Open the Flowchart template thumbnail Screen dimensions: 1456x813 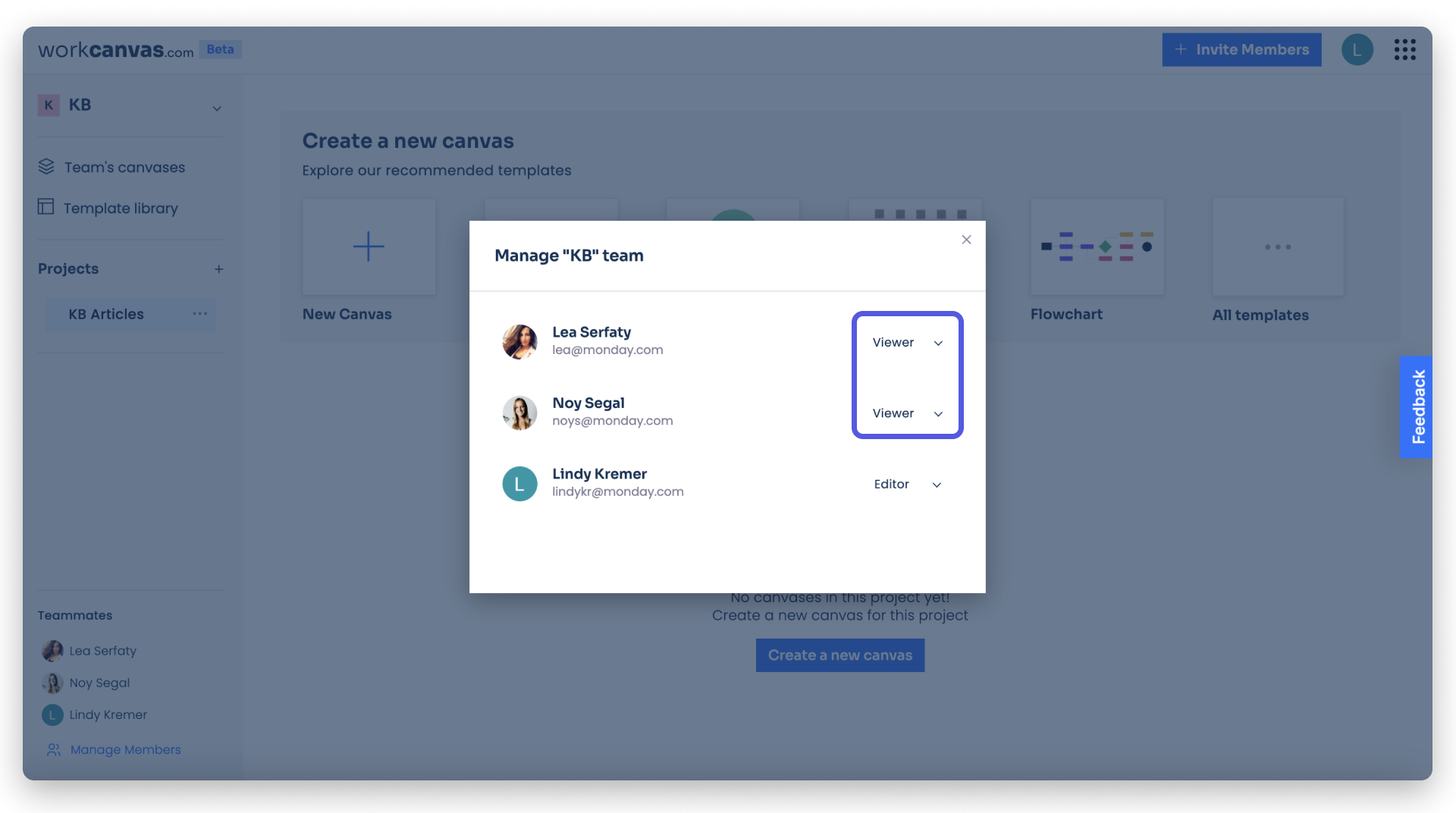(x=1097, y=246)
